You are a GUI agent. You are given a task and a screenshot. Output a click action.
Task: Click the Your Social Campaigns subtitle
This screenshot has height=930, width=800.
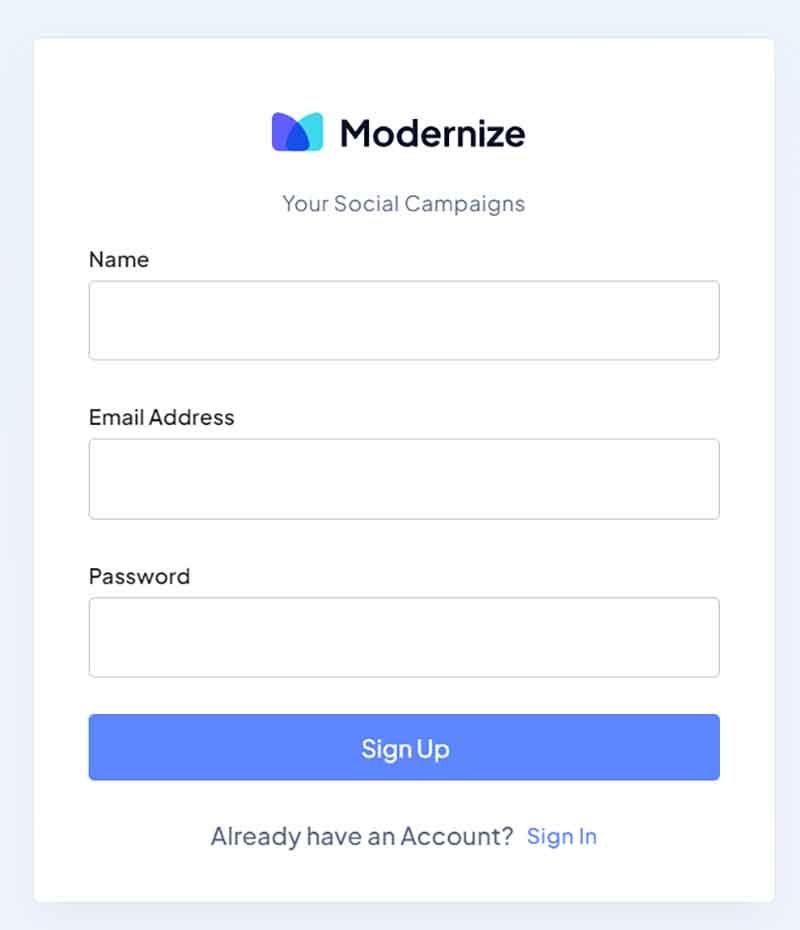point(404,204)
